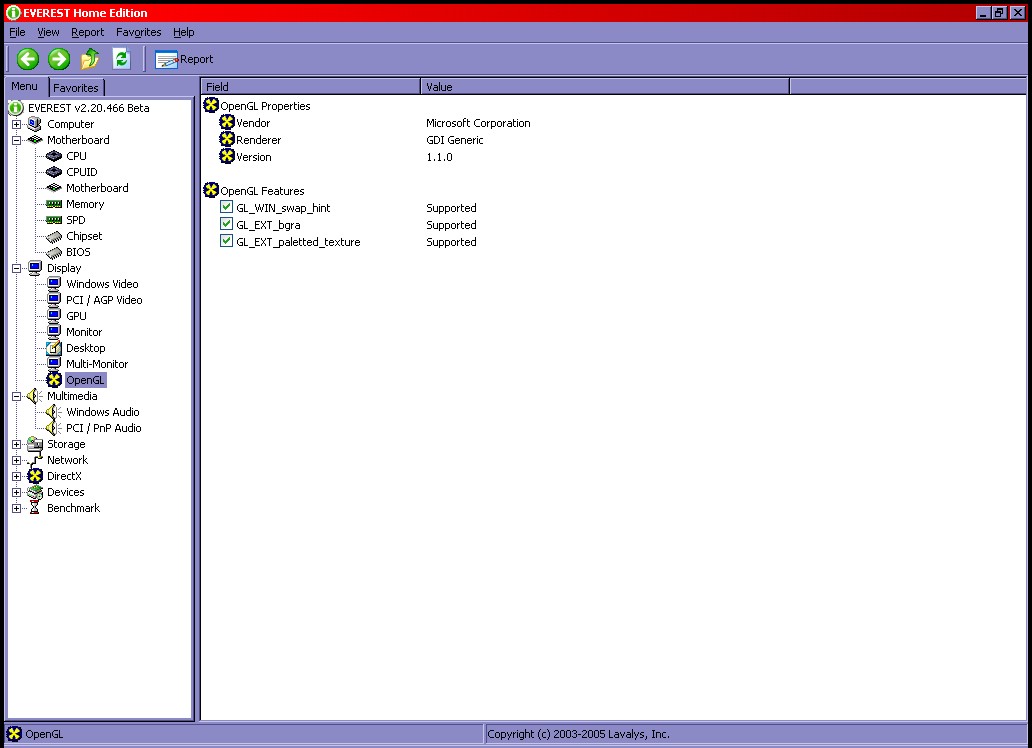Expand the Storage tree node
This screenshot has width=1032, height=748.
click(x=16, y=444)
